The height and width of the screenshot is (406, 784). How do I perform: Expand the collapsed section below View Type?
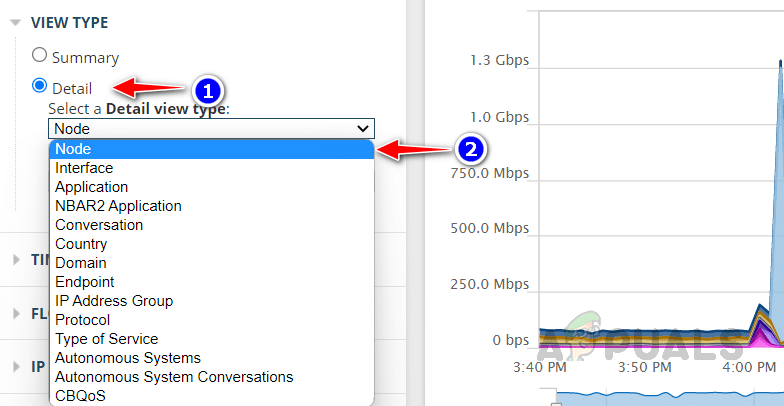click(16, 259)
